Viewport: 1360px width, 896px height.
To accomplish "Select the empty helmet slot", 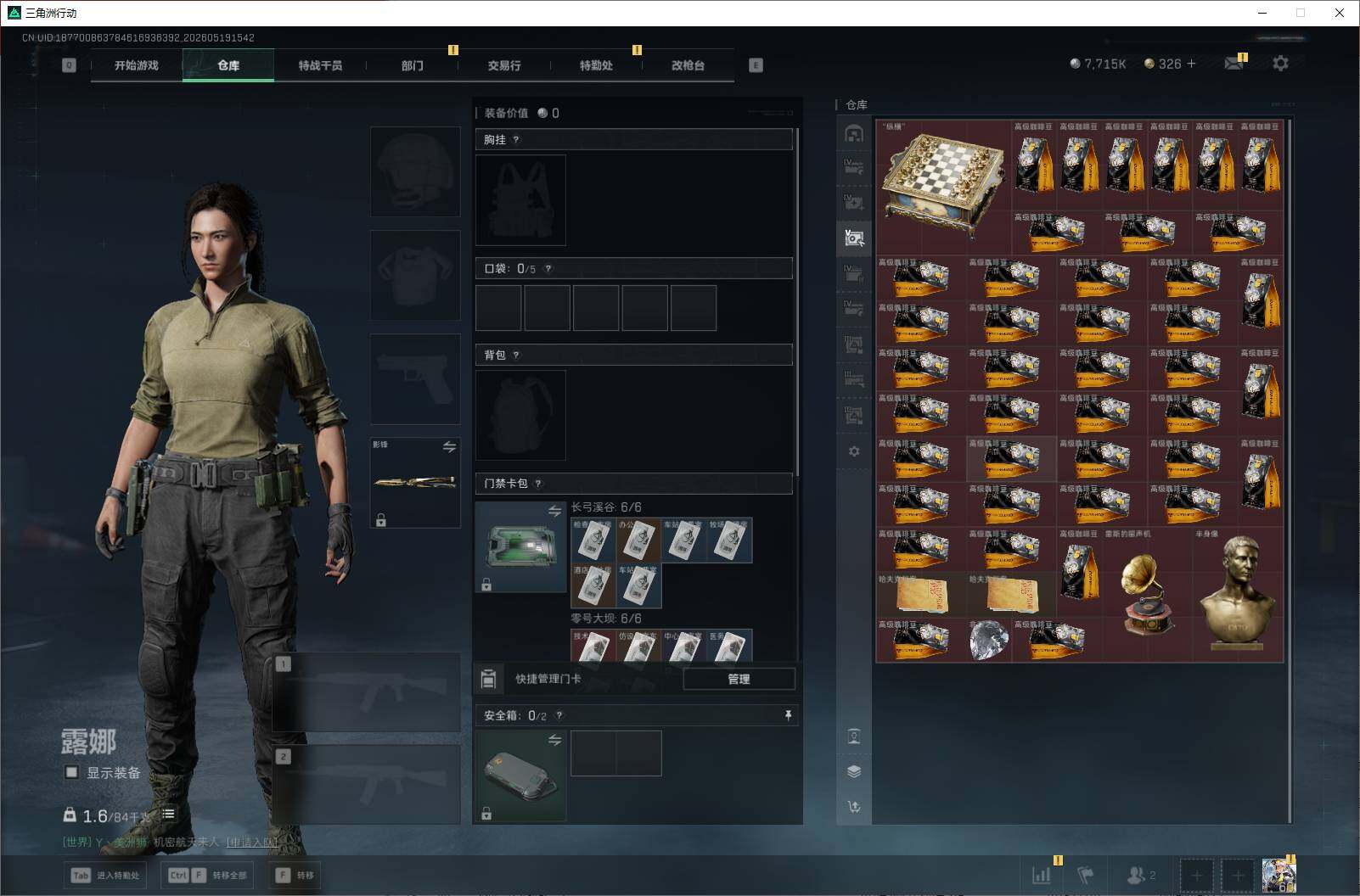I will click(415, 171).
